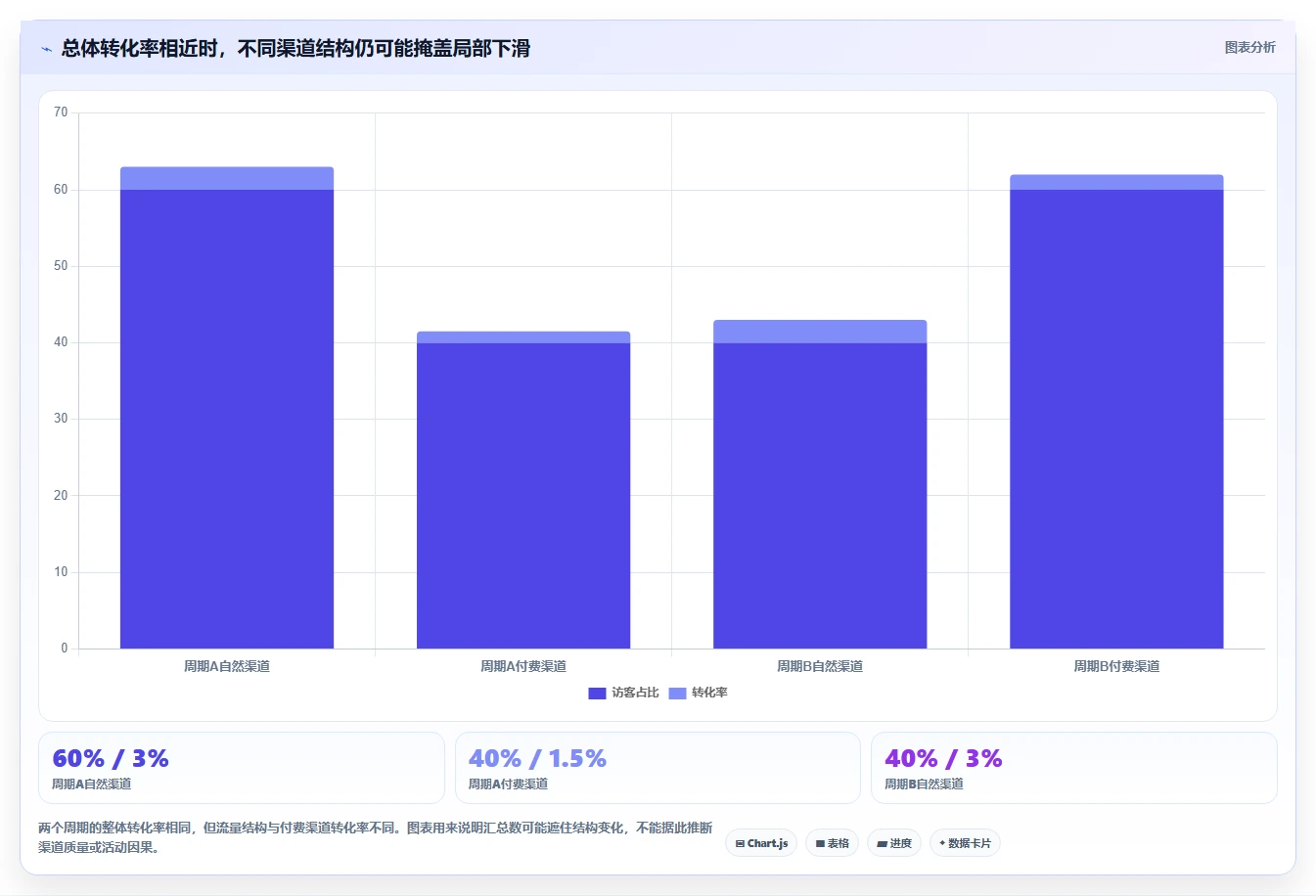Toggle the 转化率 legend swatch
Viewport: 1316px width, 896px height.
[x=677, y=693]
